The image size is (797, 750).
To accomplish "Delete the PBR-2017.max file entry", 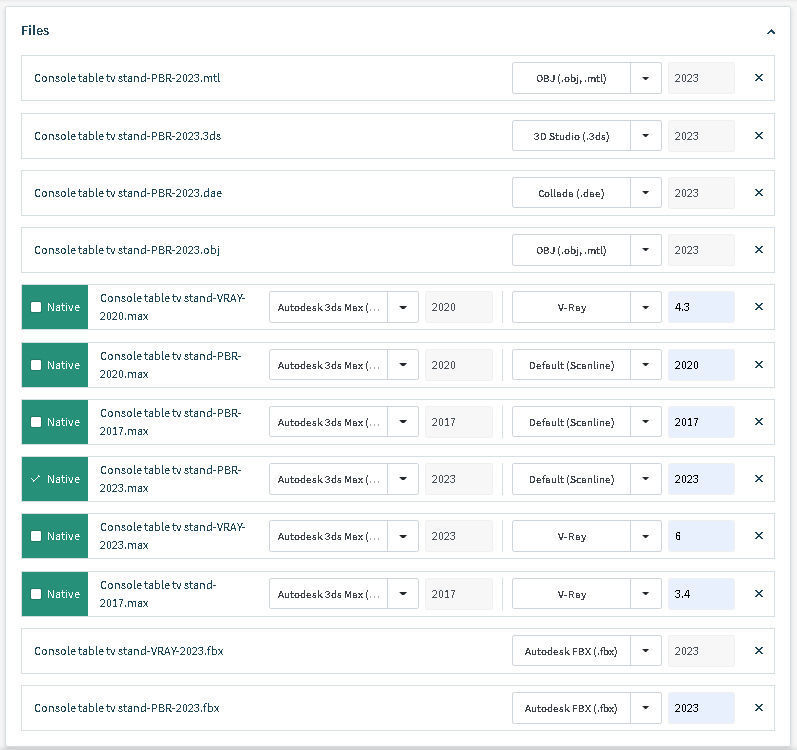I will tap(759, 422).
